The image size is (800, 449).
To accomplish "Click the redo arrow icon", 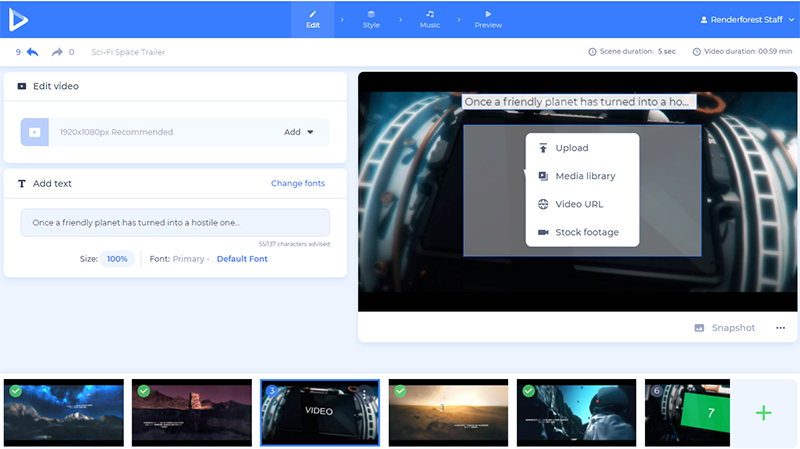I will [x=57, y=52].
